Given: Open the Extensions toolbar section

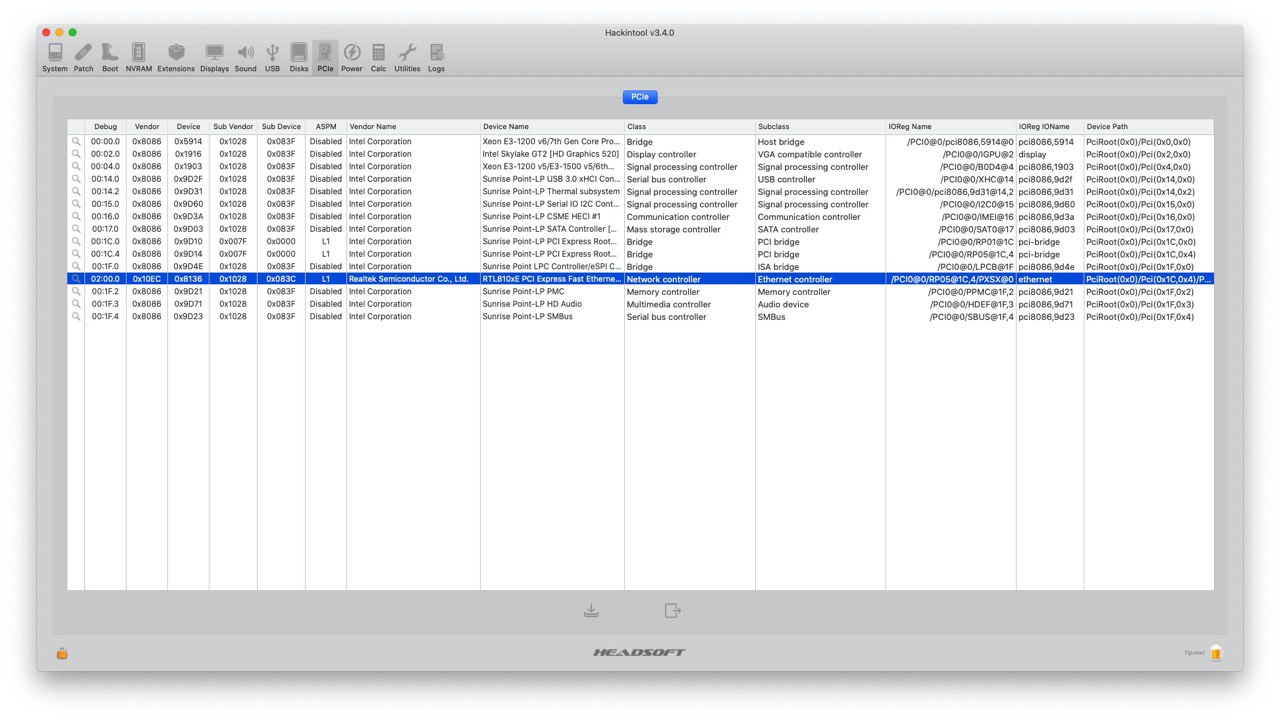Looking at the screenshot, I should click(x=176, y=57).
